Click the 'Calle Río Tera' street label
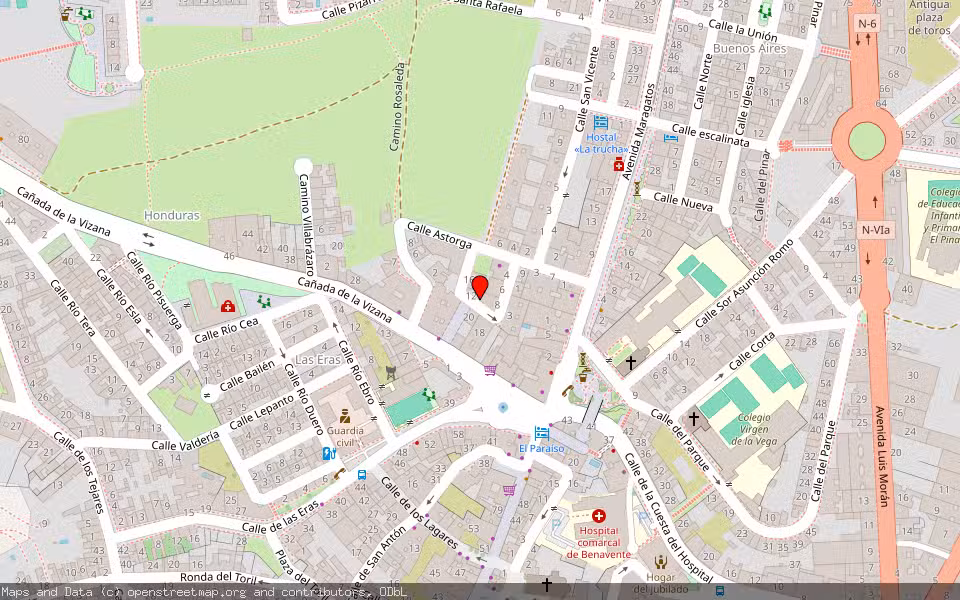The image size is (960, 600). pos(73,308)
